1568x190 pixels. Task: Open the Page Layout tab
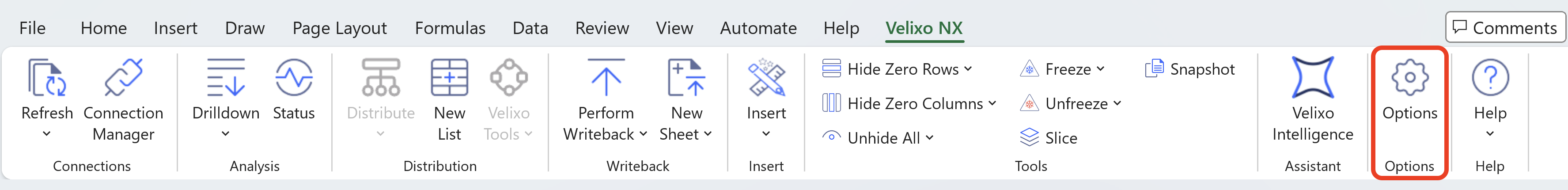340,28
